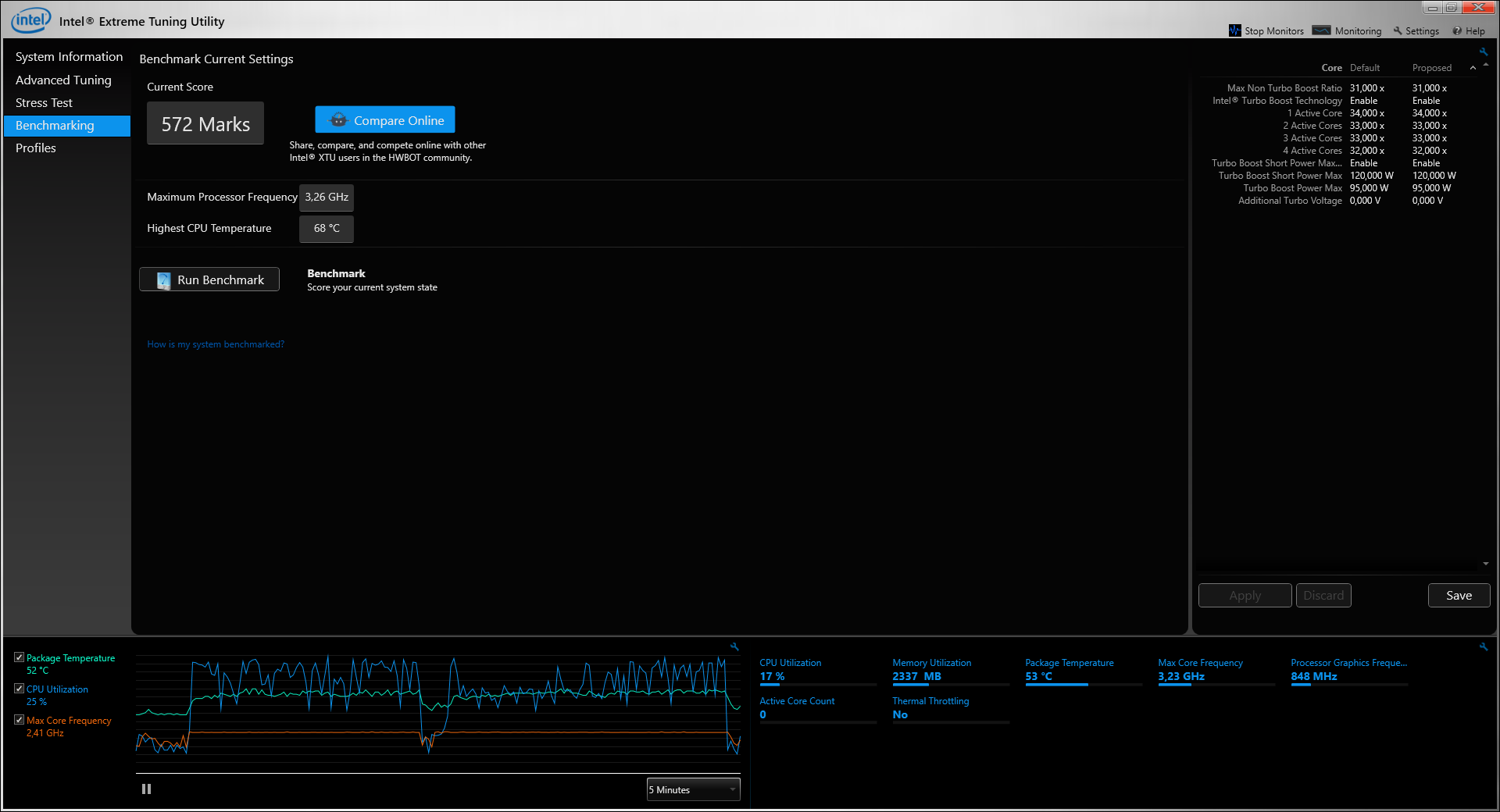
Task: Click the proposed value for 2 Active Cores
Action: (x=1430, y=126)
